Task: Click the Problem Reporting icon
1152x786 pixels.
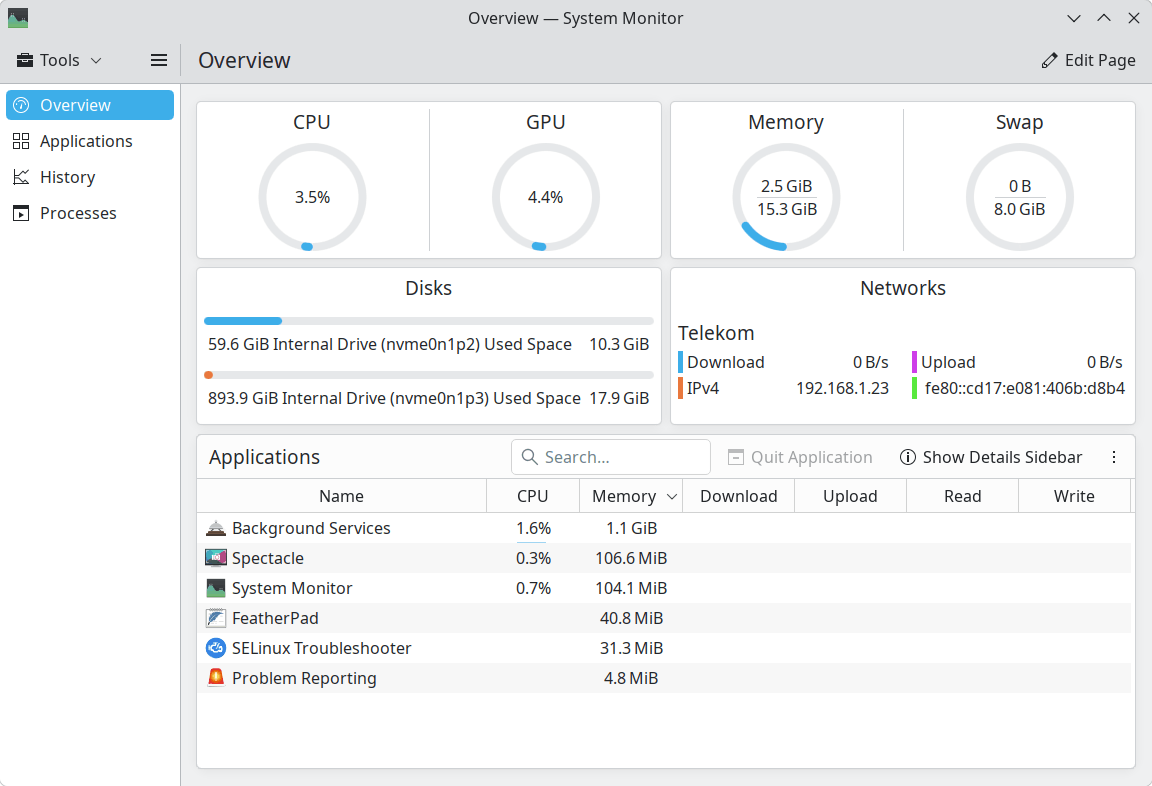Action: pos(216,678)
